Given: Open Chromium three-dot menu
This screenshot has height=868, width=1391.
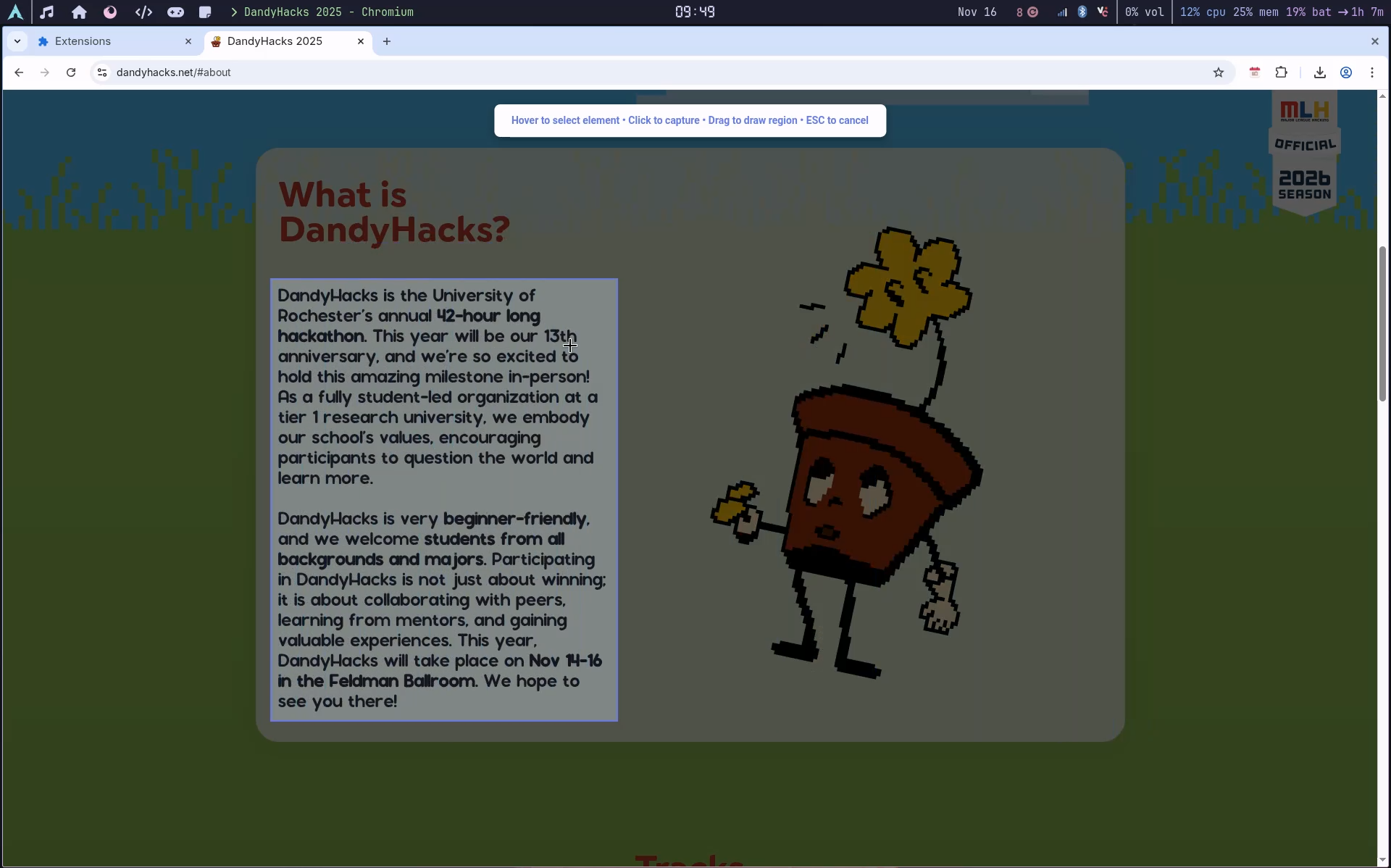Looking at the screenshot, I should [x=1371, y=72].
